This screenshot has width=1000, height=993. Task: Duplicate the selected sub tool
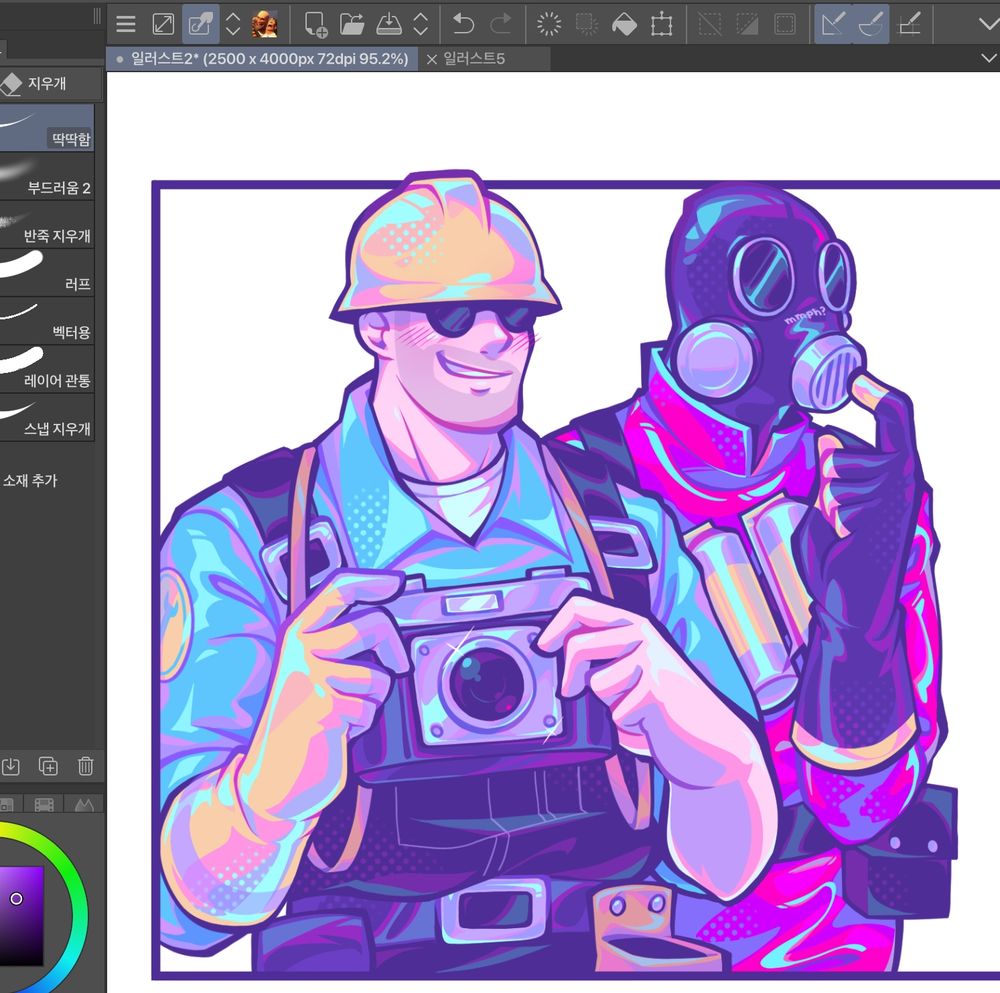(x=48, y=766)
